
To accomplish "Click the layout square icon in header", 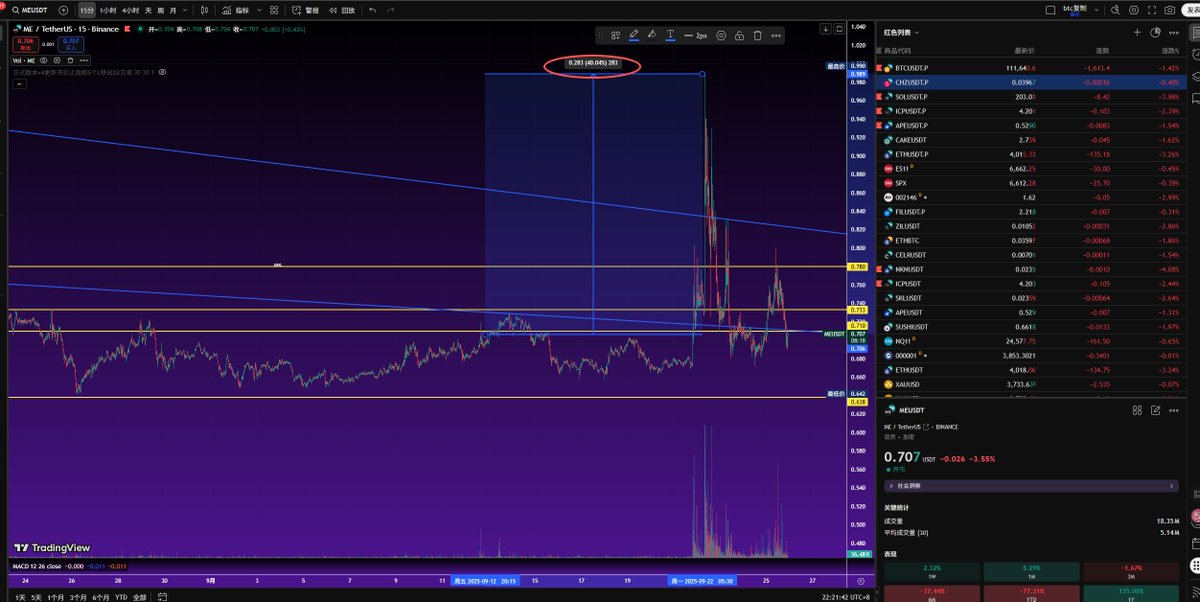I will [1050, 10].
